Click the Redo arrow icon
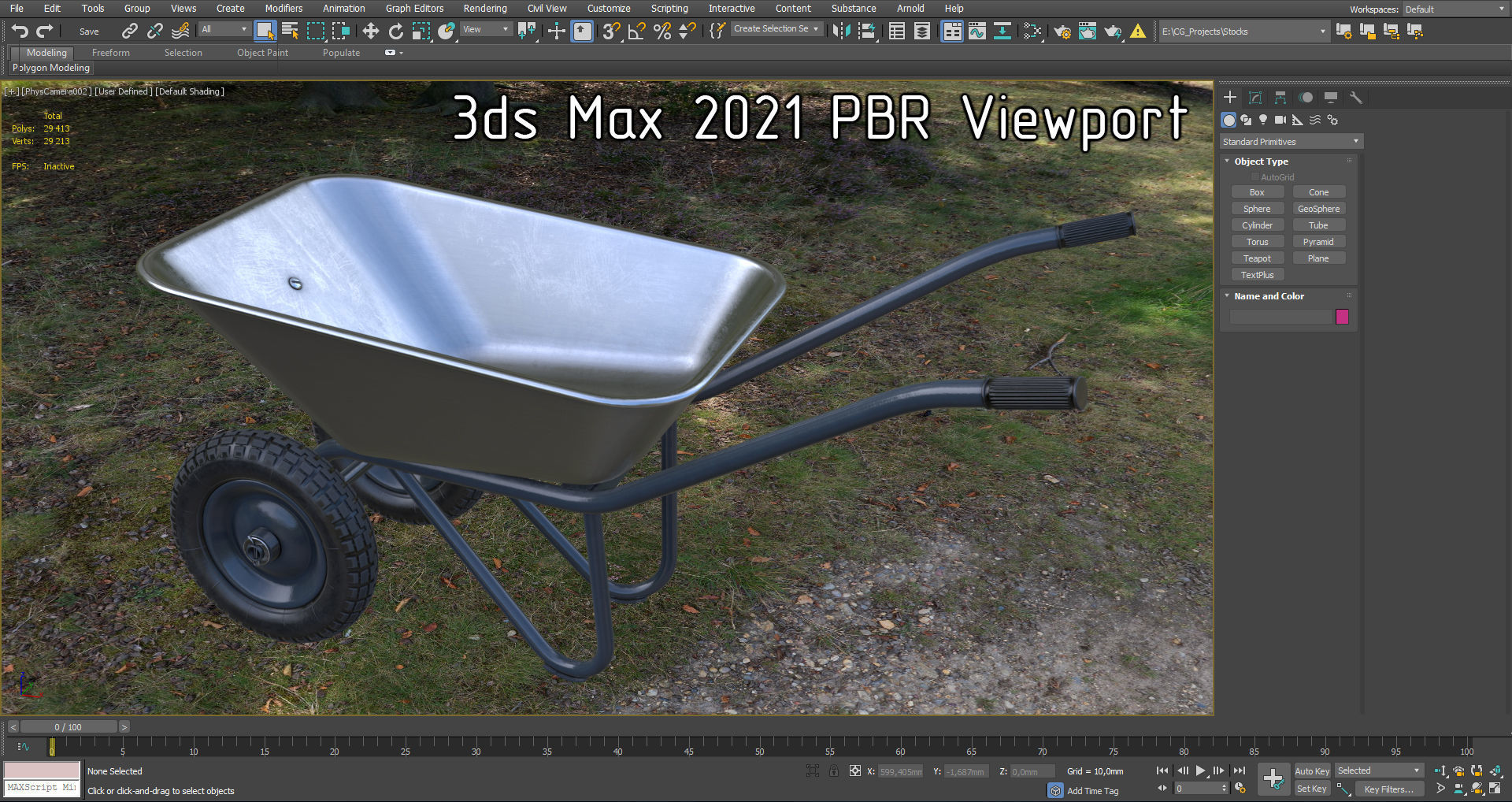Viewport: 1512px width, 802px height. point(45,32)
